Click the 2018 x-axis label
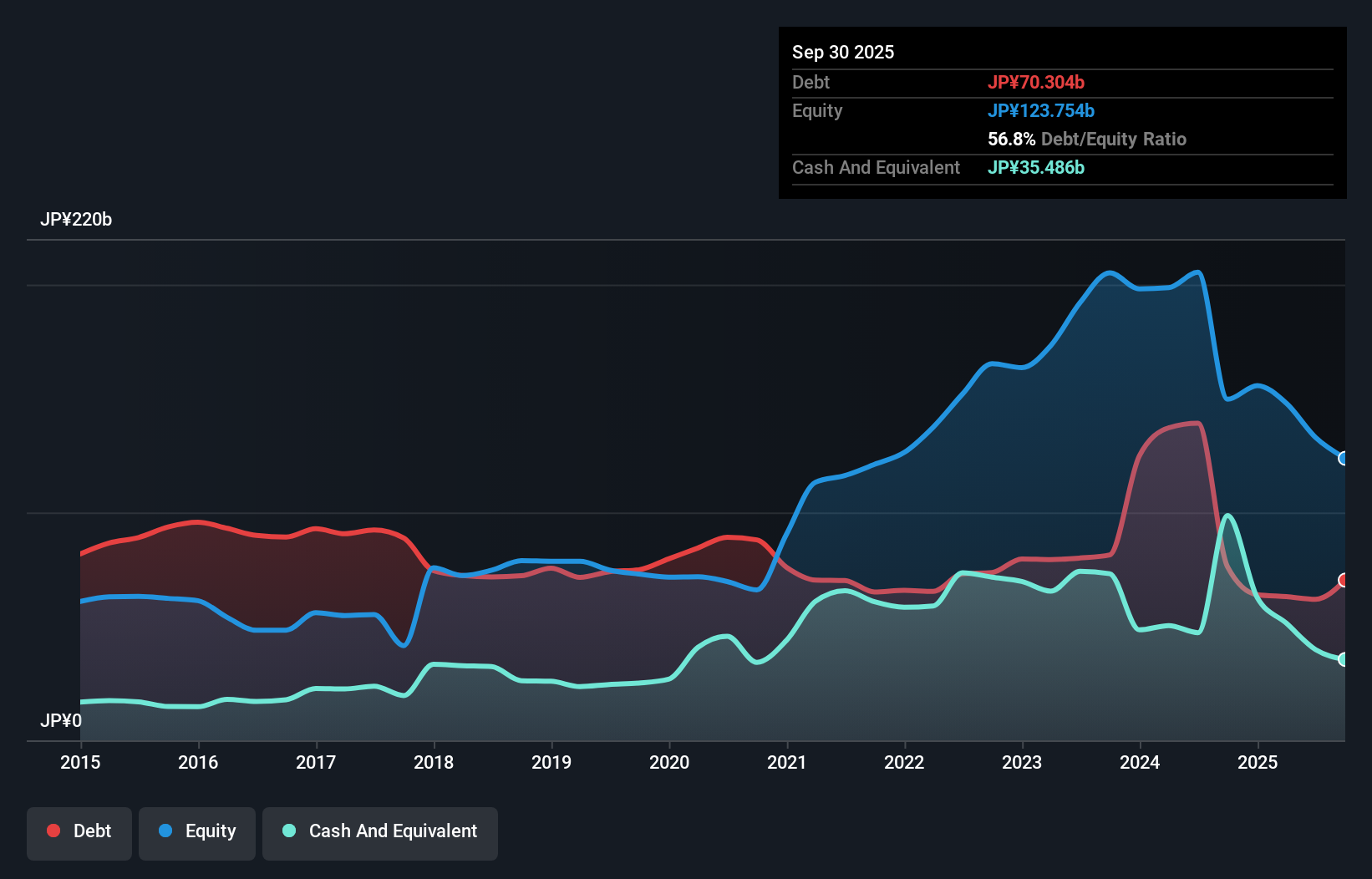1372x879 pixels. (434, 762)
